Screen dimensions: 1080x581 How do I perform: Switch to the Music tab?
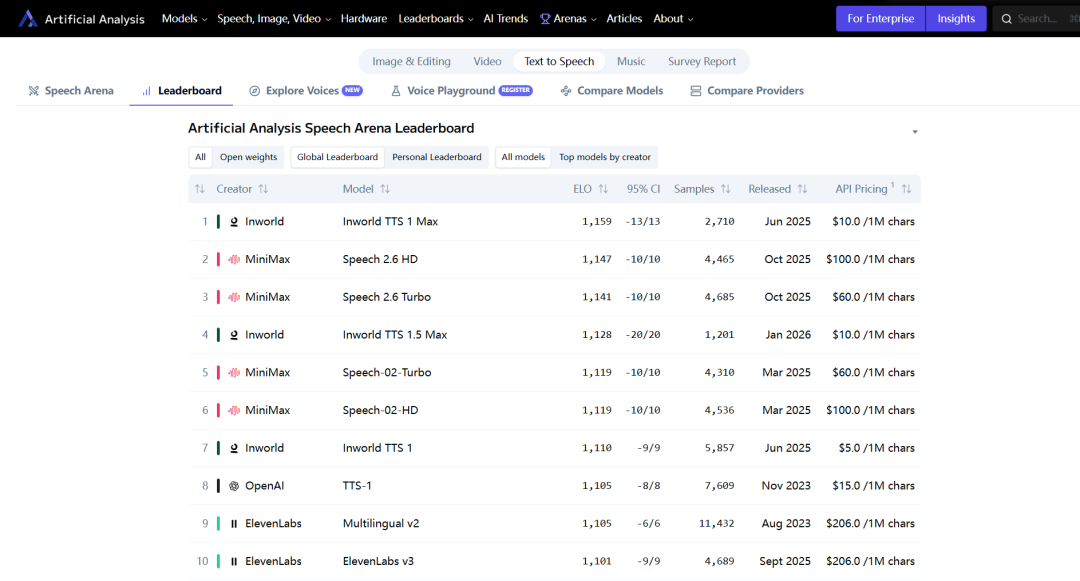coord(631,61)
